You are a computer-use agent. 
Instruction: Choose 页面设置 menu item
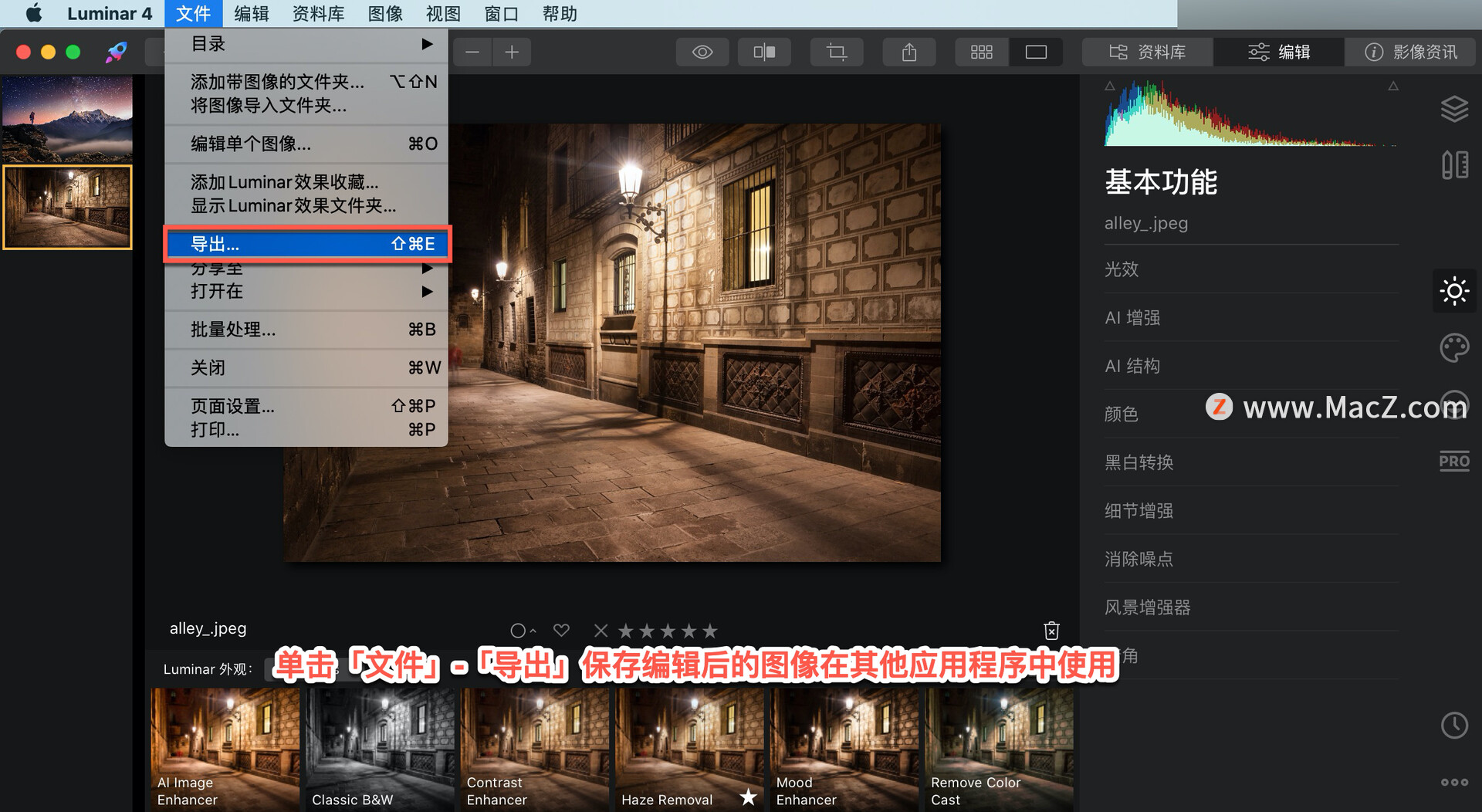[x=306, y=406]
